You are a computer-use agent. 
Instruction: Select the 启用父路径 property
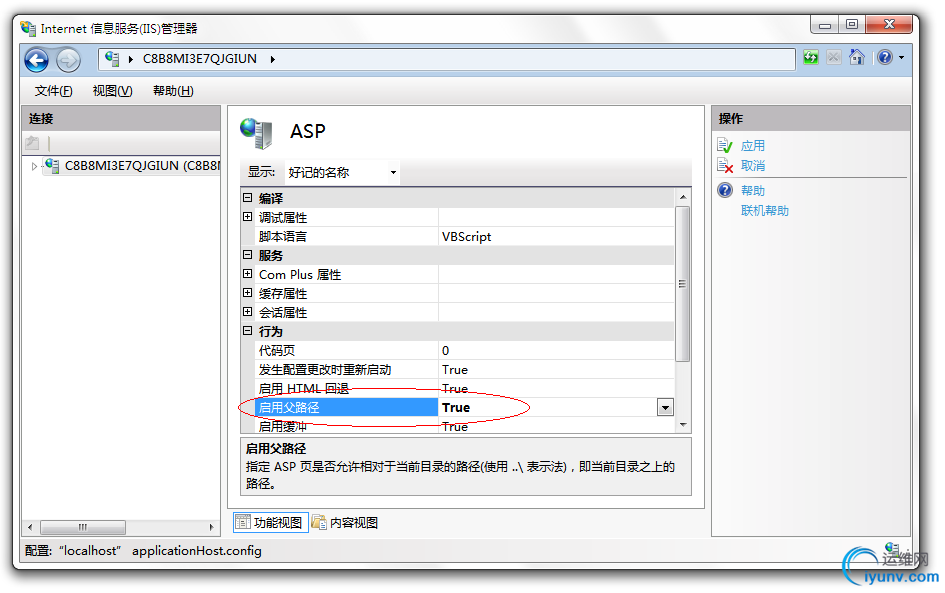pyautogui.click(x=348, y=408)
